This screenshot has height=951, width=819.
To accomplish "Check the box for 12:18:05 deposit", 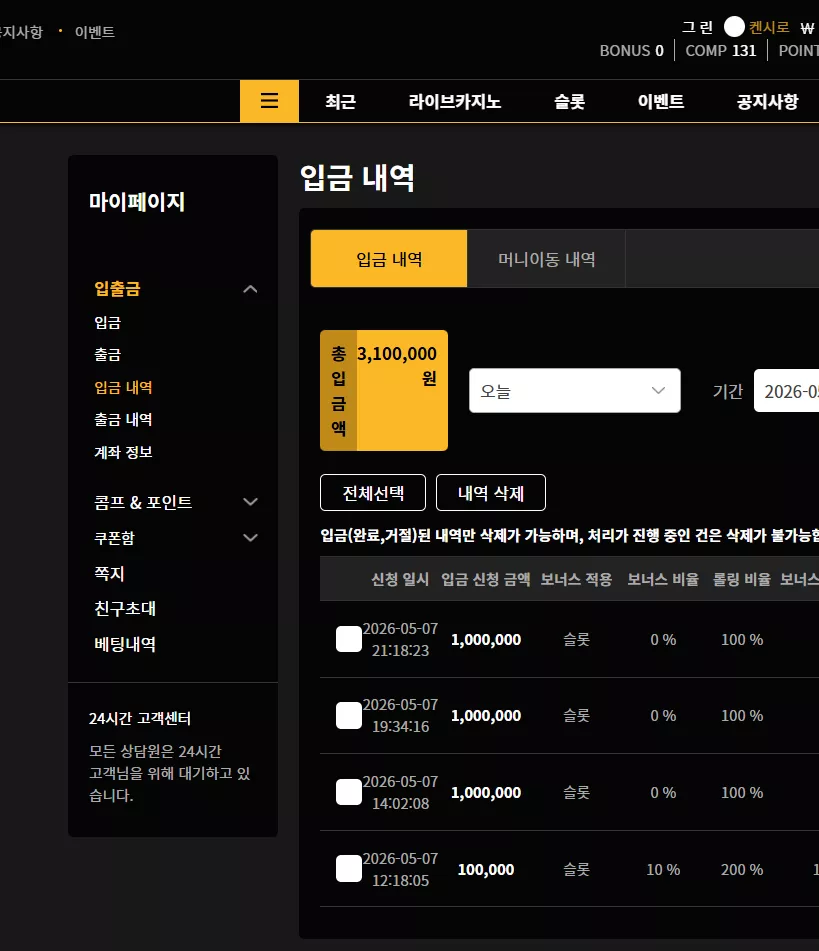I will (x=349, y=869).
